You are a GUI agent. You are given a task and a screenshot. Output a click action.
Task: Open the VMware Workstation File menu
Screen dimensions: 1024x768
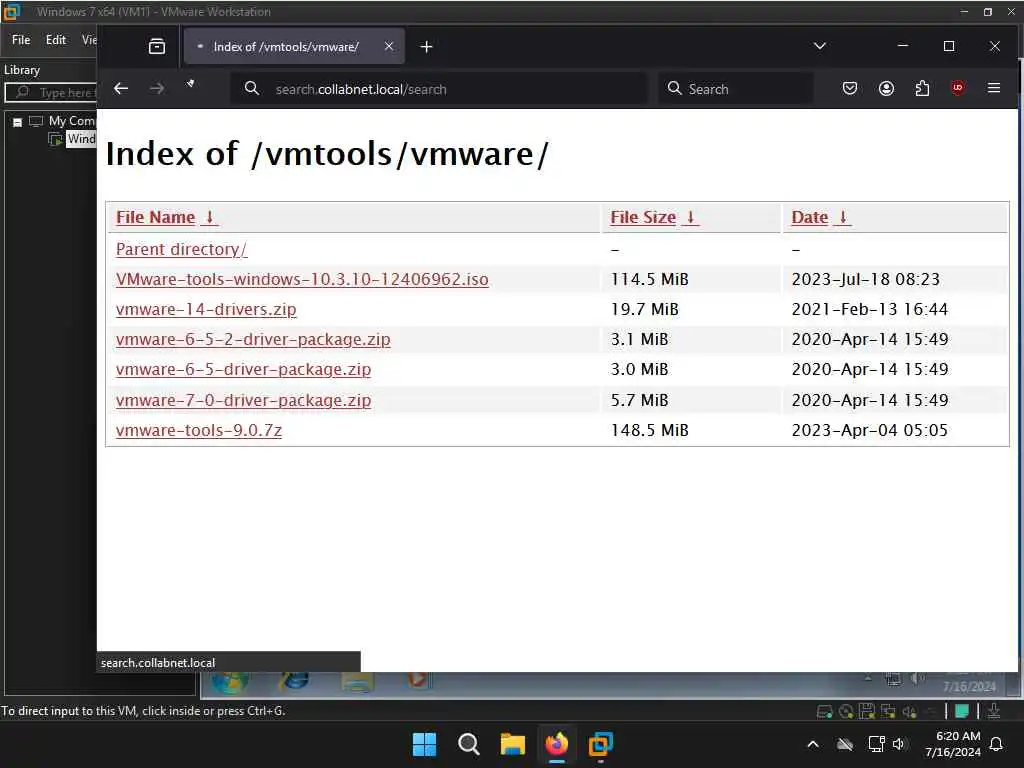pyautogui.click(x=21, y=40)
